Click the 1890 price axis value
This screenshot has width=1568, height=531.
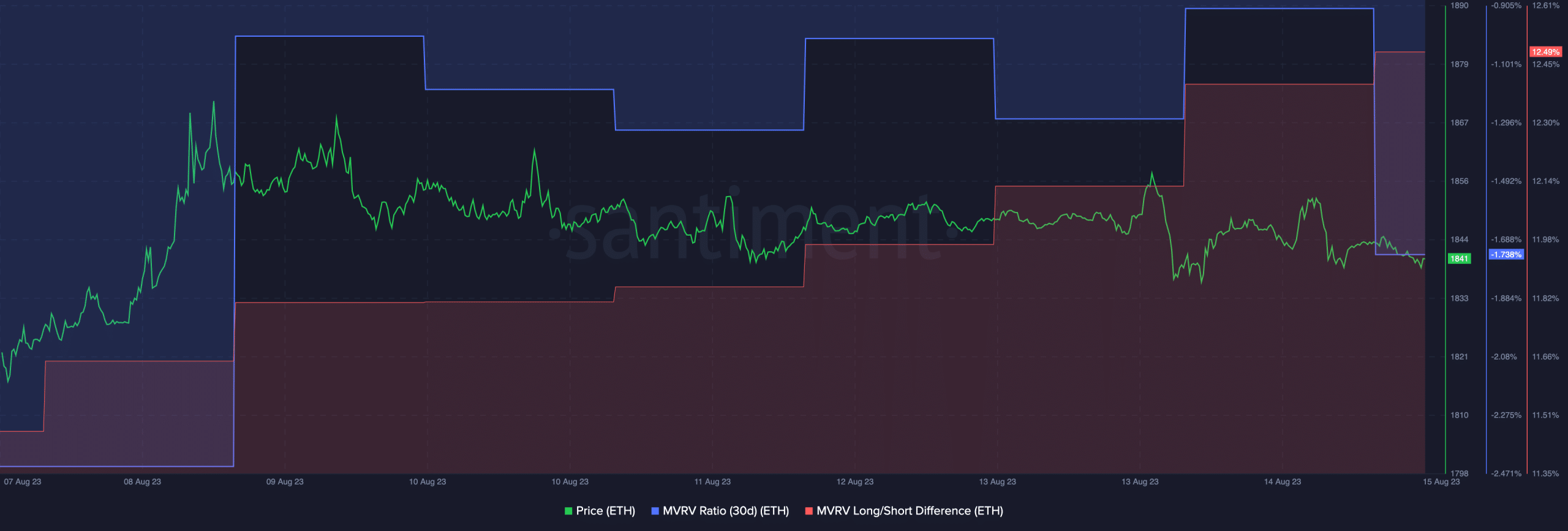pos(1459,6)
